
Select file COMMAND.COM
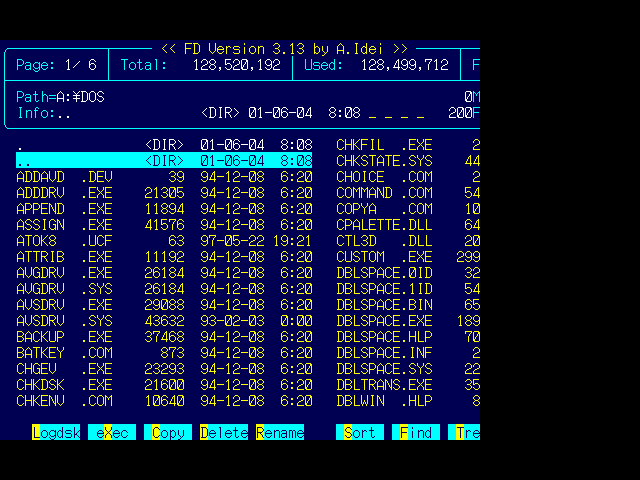(408, 193)
